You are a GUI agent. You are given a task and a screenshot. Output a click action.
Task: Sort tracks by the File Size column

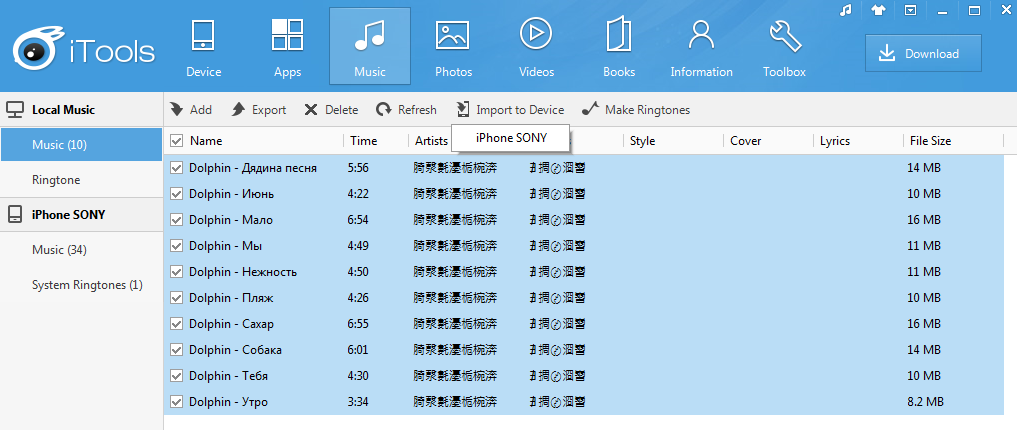click(x=930, y=141)
